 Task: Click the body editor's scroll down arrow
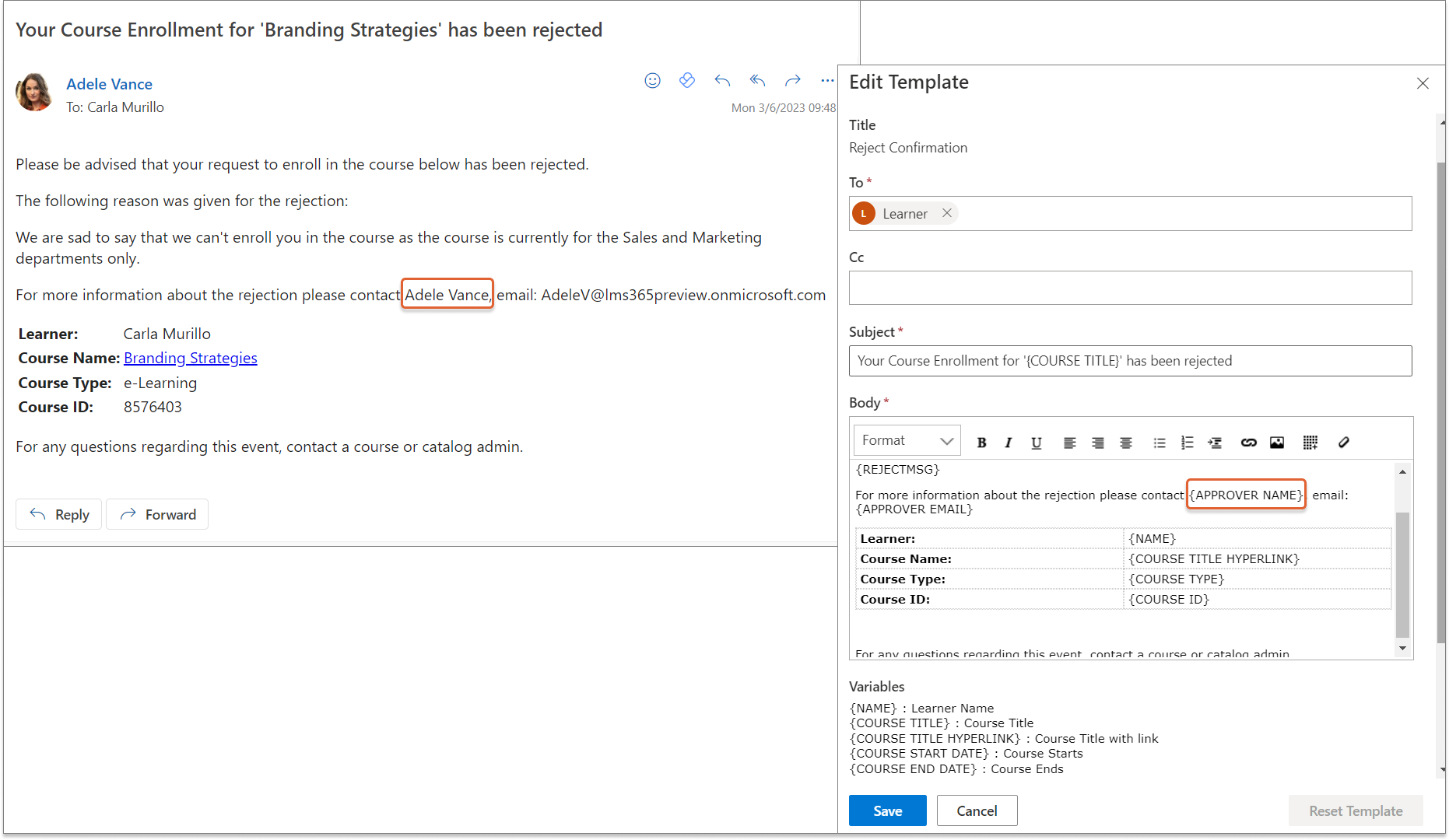tap(1402, 648)
